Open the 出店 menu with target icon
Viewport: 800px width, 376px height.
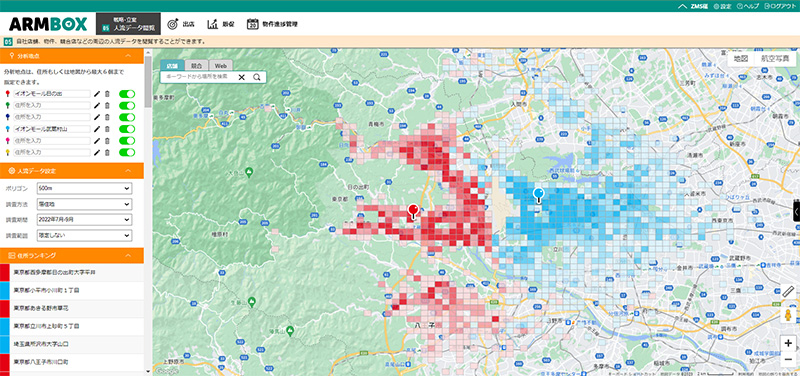coord(181,24)
